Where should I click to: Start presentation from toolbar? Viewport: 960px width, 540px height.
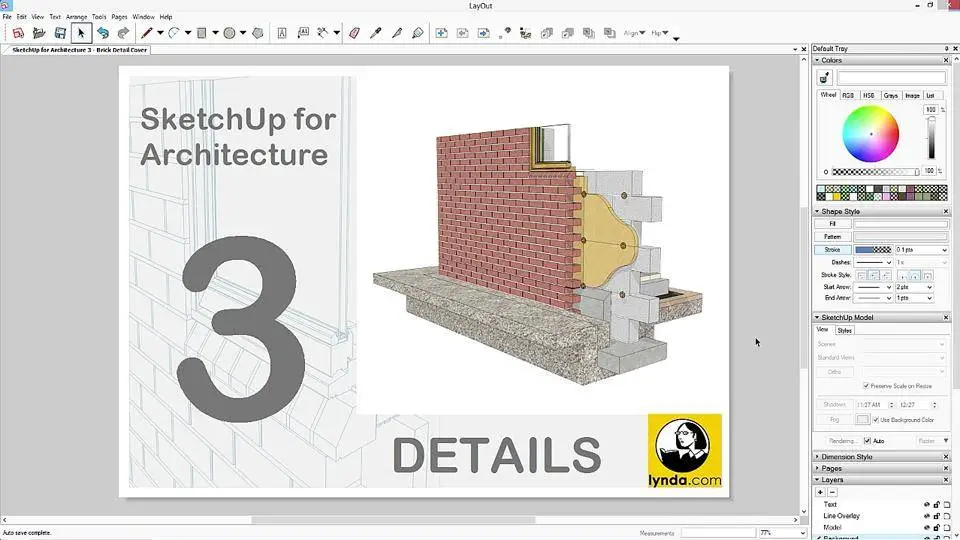[x=504, y=33]
